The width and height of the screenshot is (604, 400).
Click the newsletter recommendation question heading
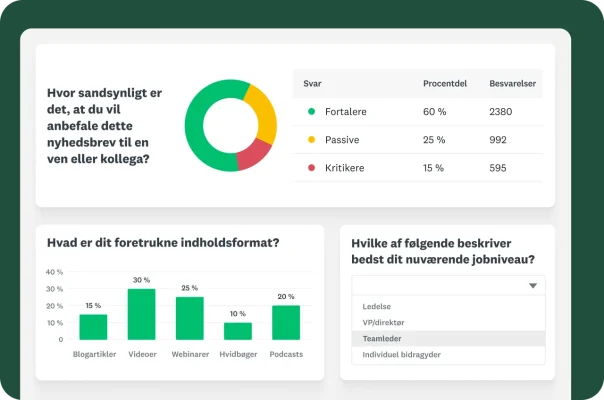(104, 126)
